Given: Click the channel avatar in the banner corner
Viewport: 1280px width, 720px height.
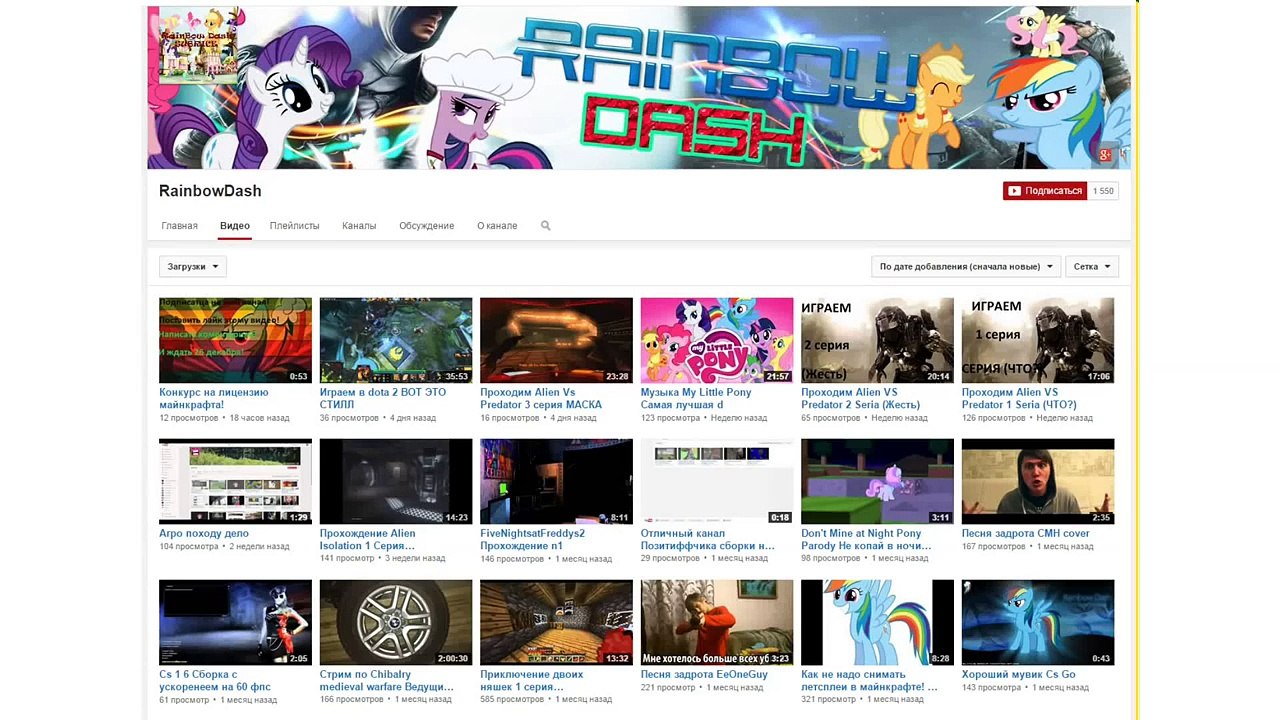Looking at the screenshot, I should point(199,45).
